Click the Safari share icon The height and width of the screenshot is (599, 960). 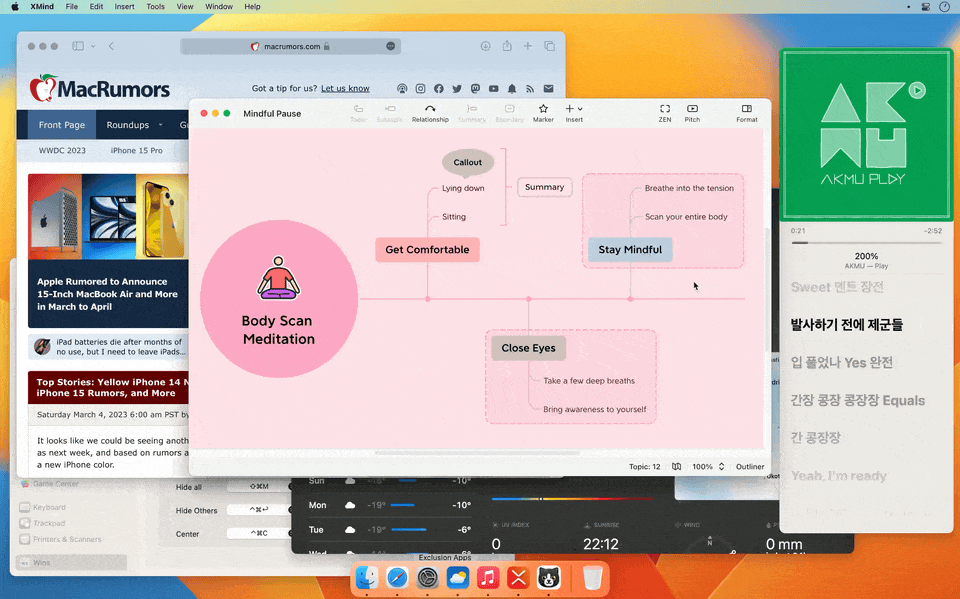click(x=507, y=46)
